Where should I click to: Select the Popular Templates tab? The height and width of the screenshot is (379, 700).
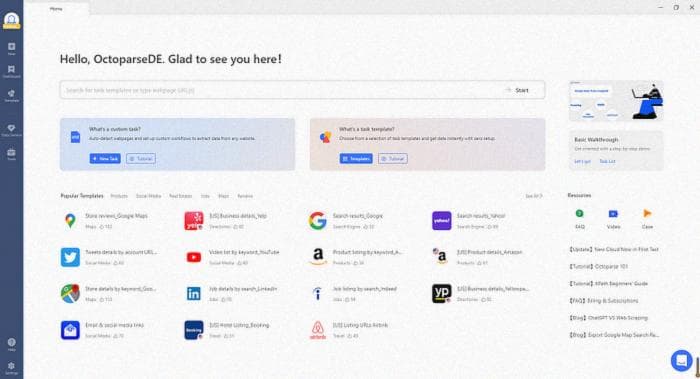82,196
